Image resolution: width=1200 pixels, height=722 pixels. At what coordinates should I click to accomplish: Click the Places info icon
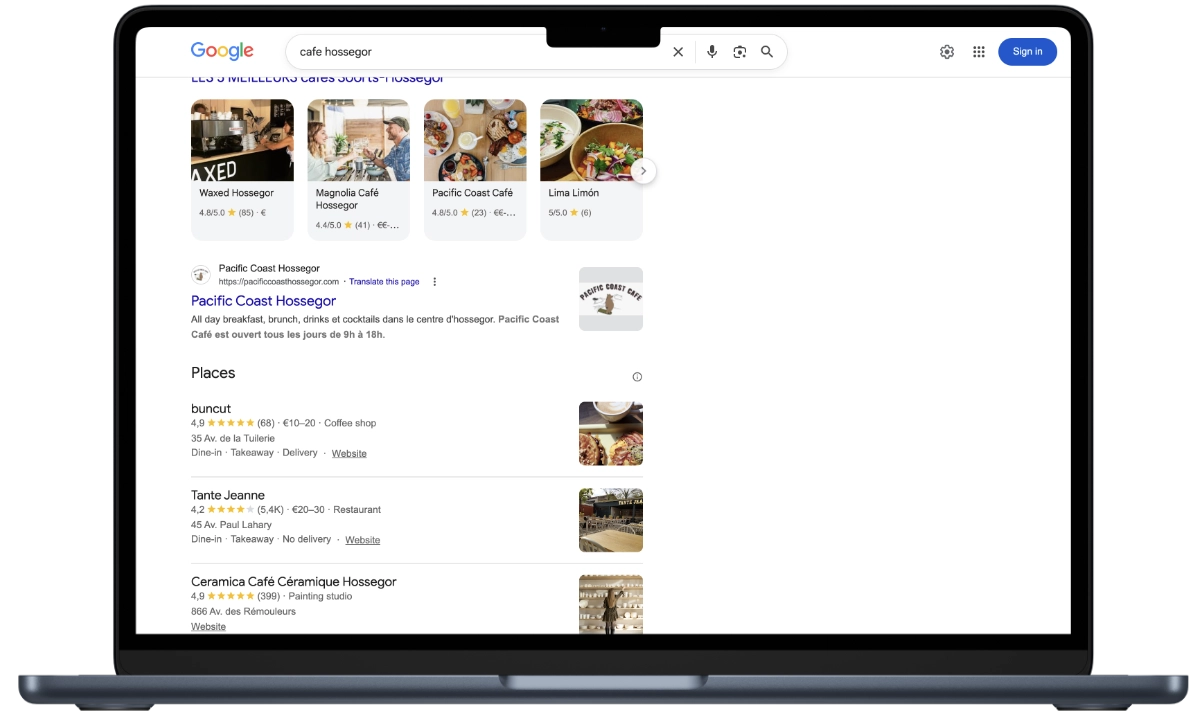pos(637,377)
